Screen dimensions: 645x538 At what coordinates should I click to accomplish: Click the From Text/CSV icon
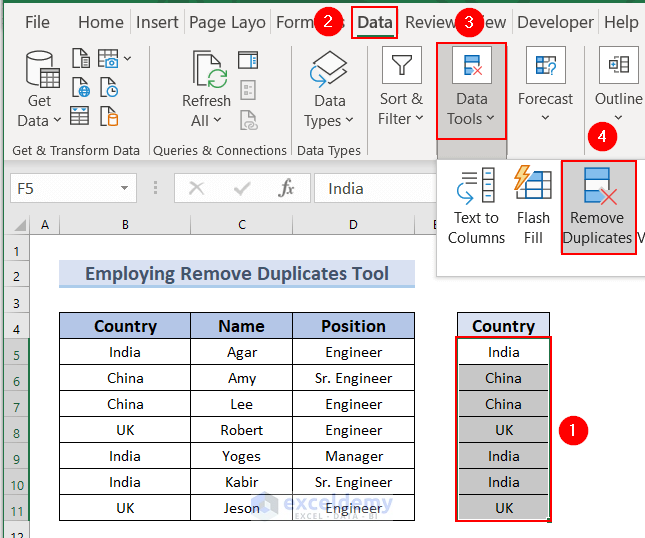click(x=81, y=58)
